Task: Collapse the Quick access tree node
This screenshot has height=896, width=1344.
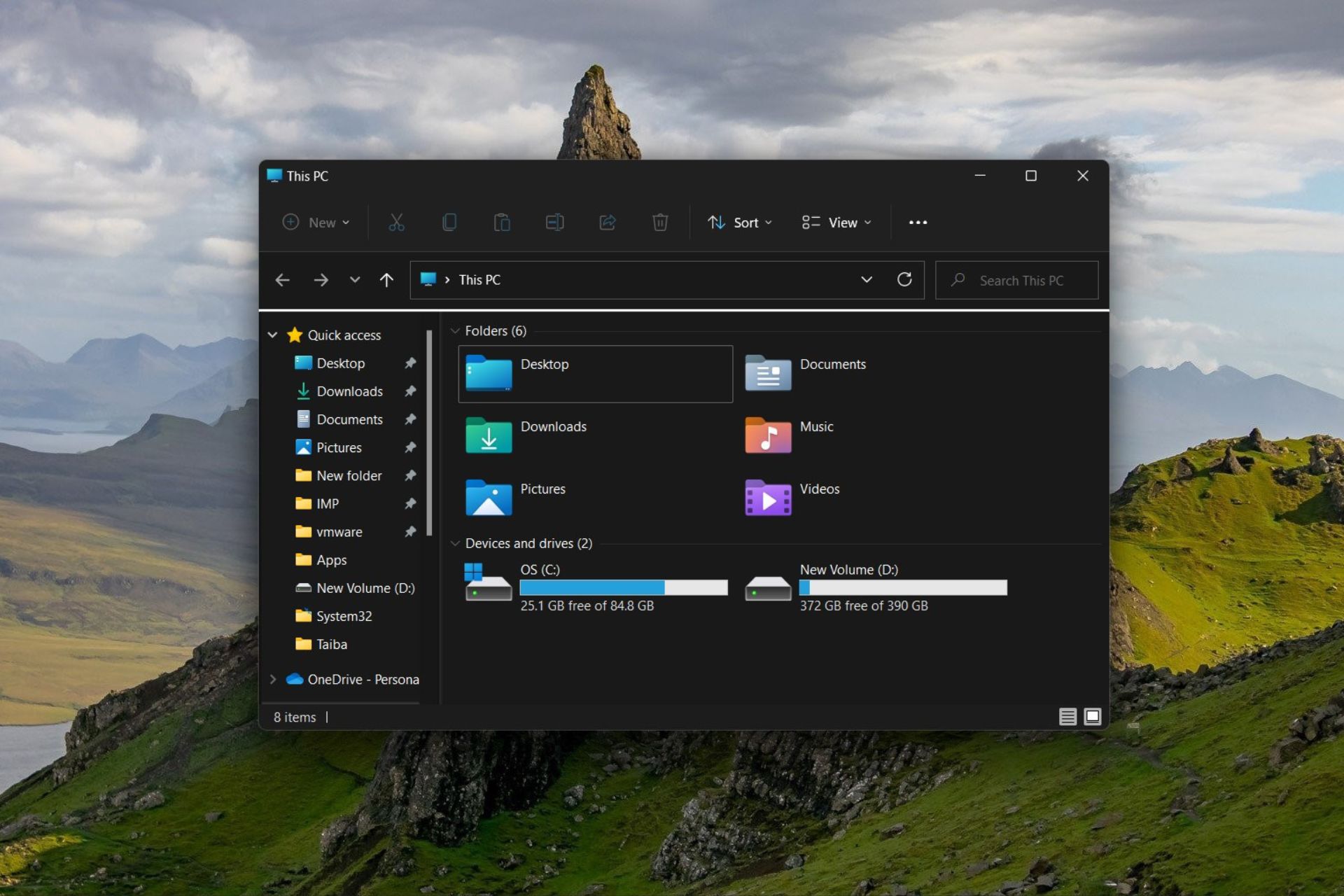Action: [272, 335]
